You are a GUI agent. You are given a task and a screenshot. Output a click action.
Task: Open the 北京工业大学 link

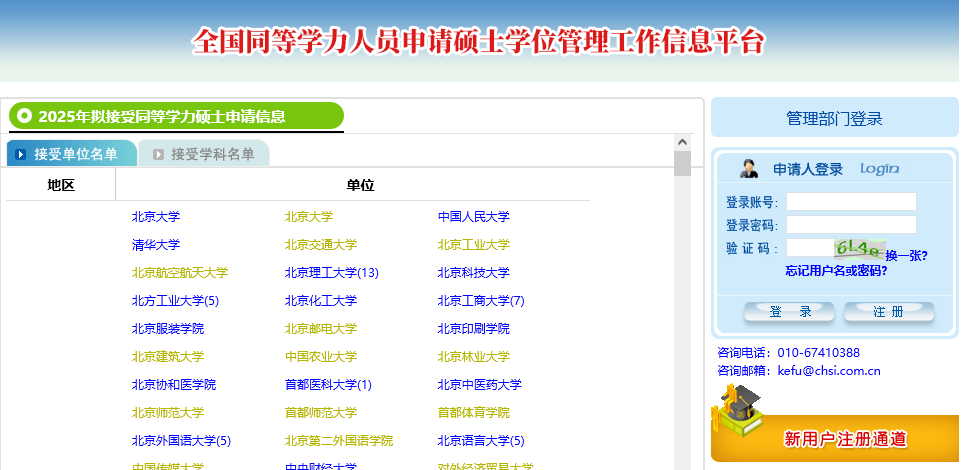(474, 245)
